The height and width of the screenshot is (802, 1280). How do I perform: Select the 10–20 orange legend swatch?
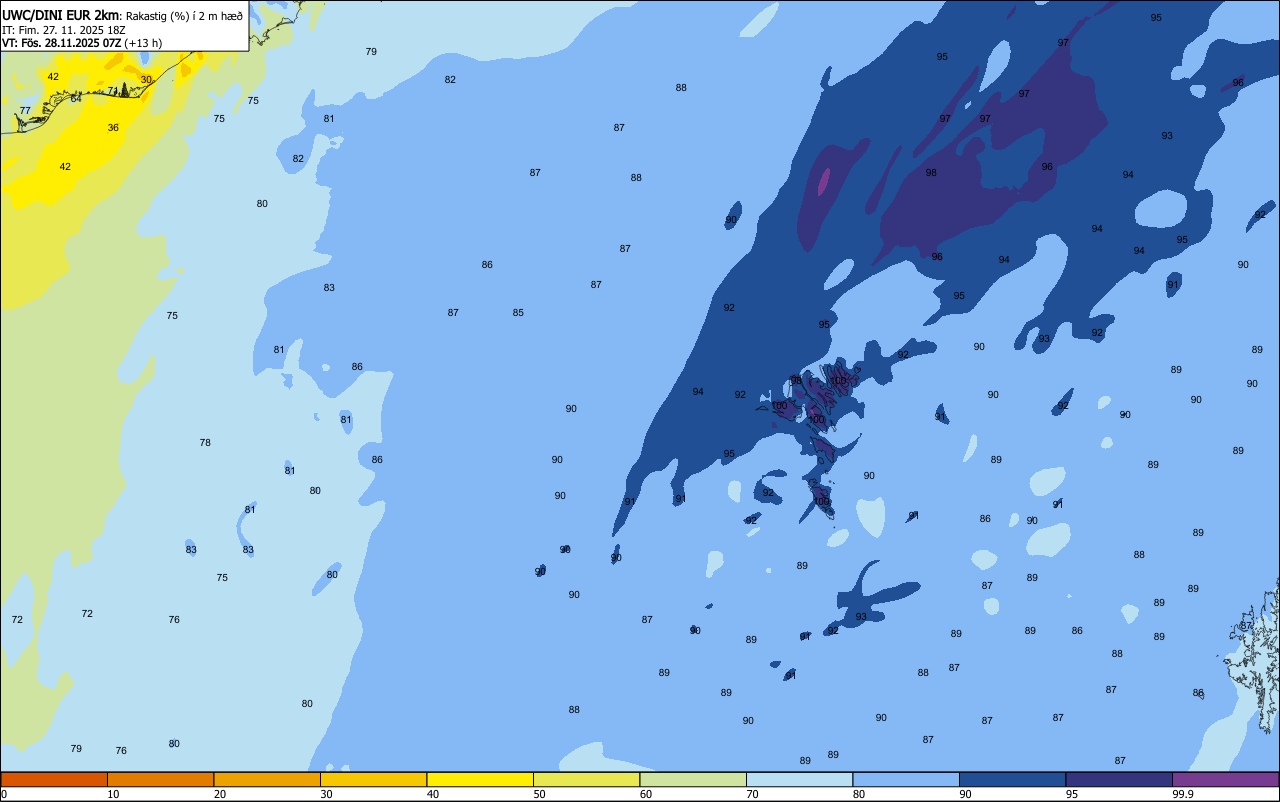(160, 779)
